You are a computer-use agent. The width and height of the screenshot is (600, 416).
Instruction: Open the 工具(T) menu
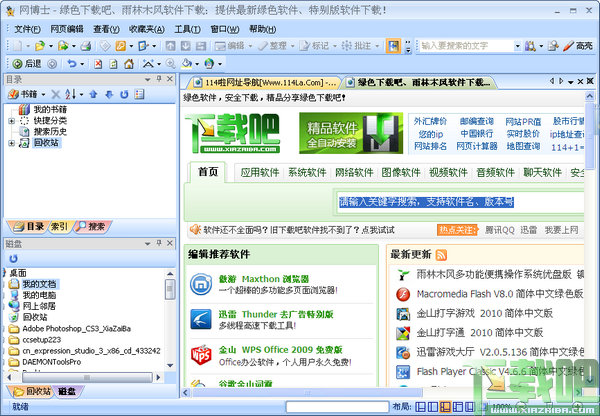187,29
